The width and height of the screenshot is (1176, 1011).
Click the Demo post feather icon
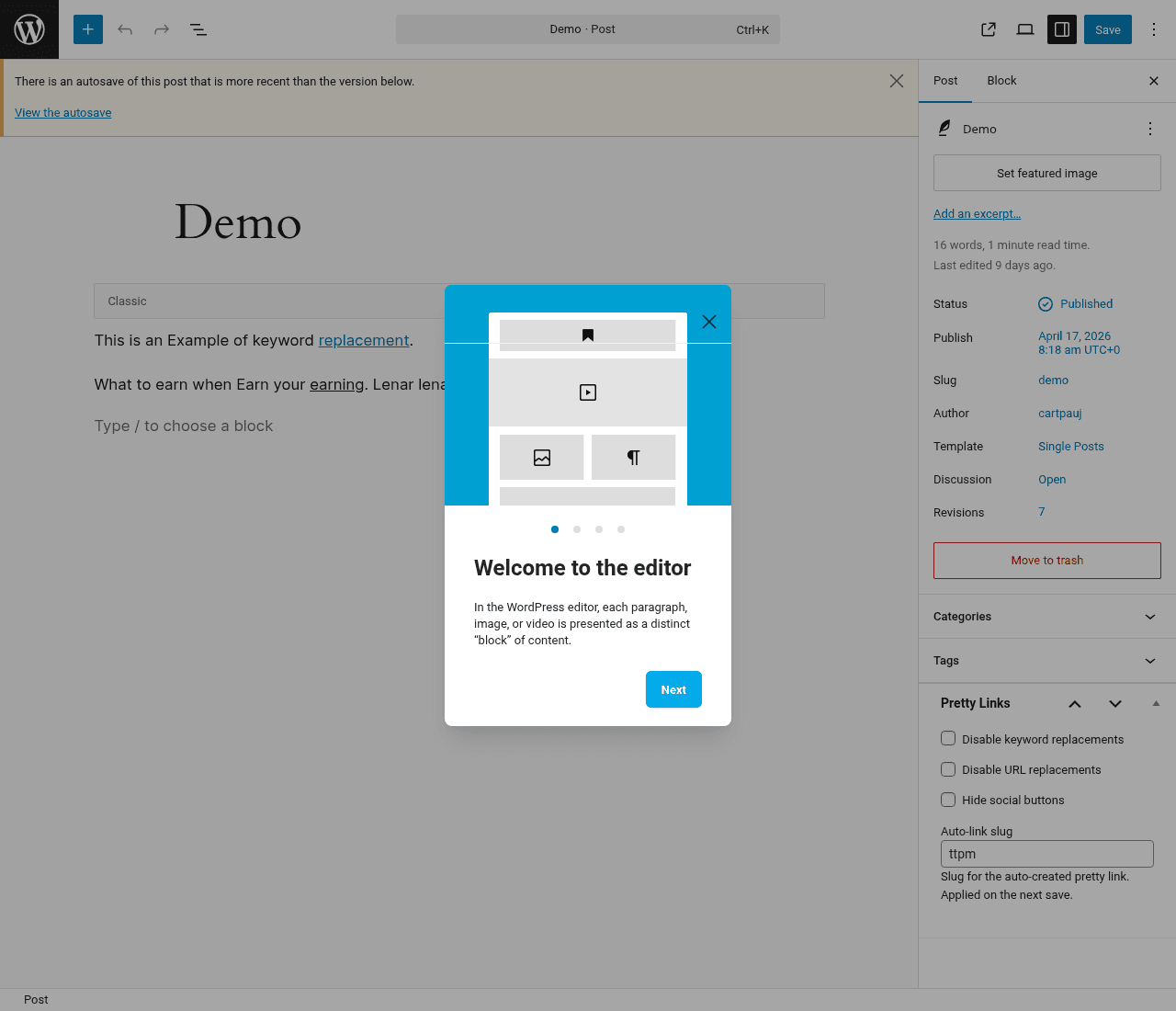944,129
